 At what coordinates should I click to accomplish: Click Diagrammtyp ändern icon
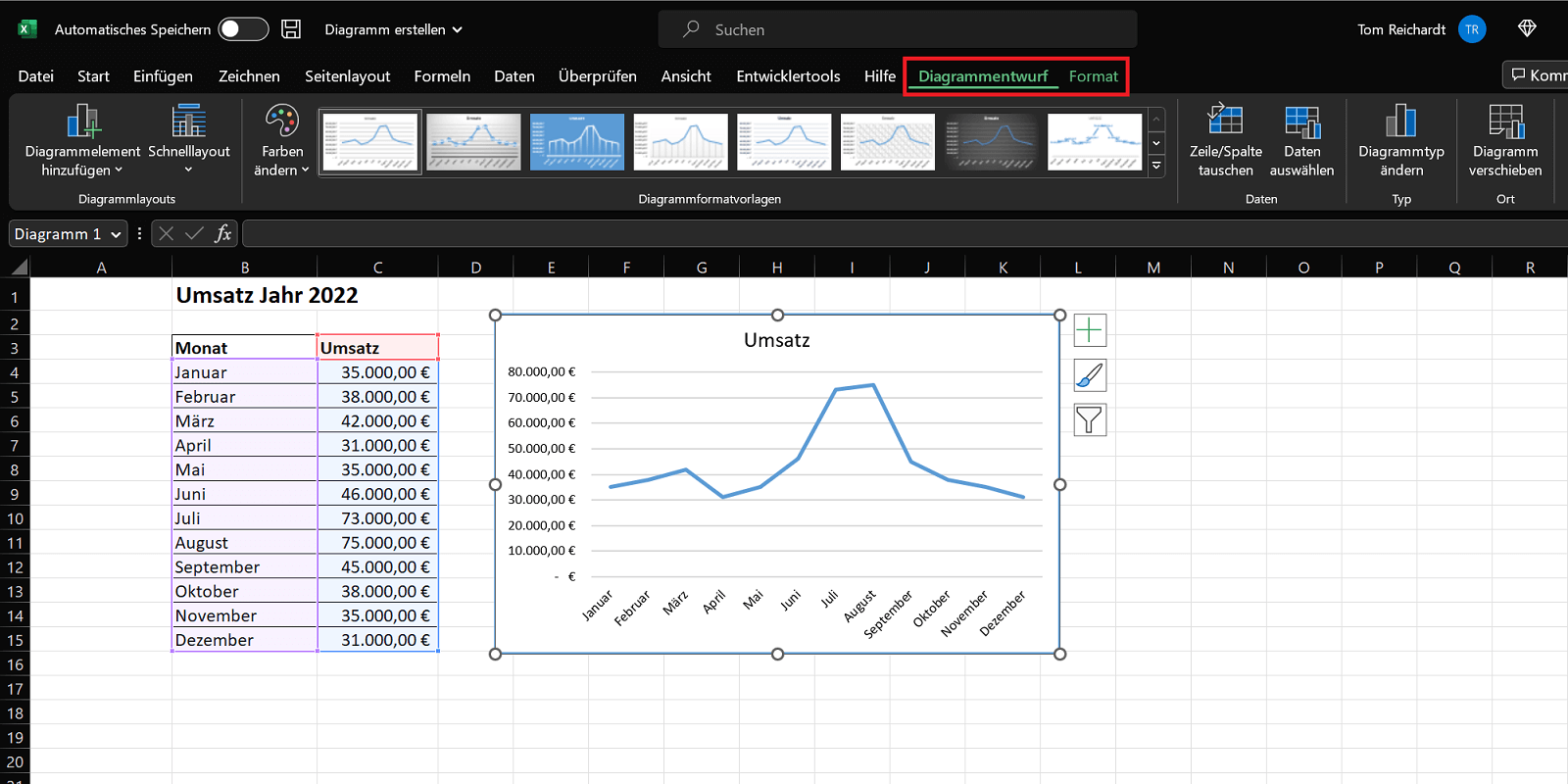point(1401,122)
